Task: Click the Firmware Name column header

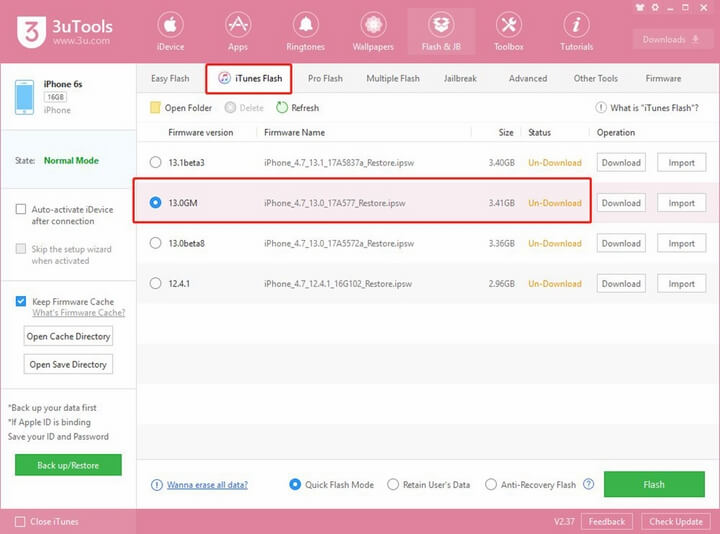Action: coord(294,132)
